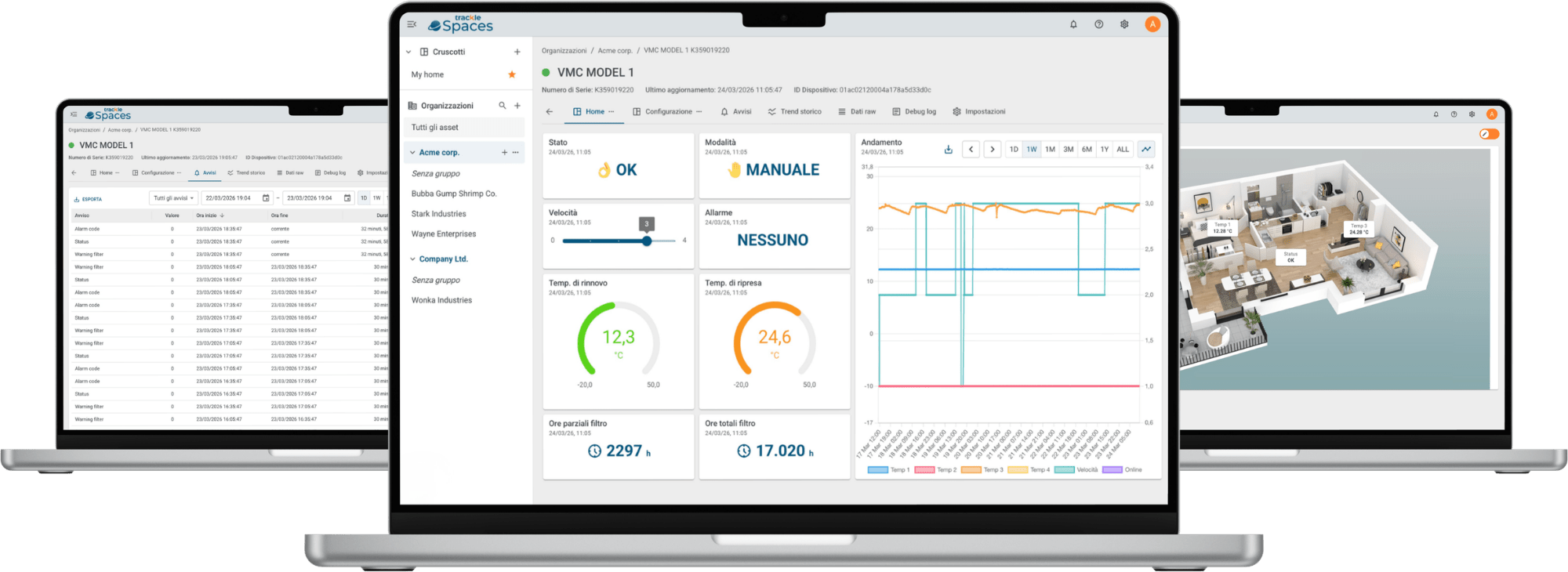1568x572 pixels.
Task: Open settings gear in center window header
Action: pyautogui.click(x=1124, y=24)
